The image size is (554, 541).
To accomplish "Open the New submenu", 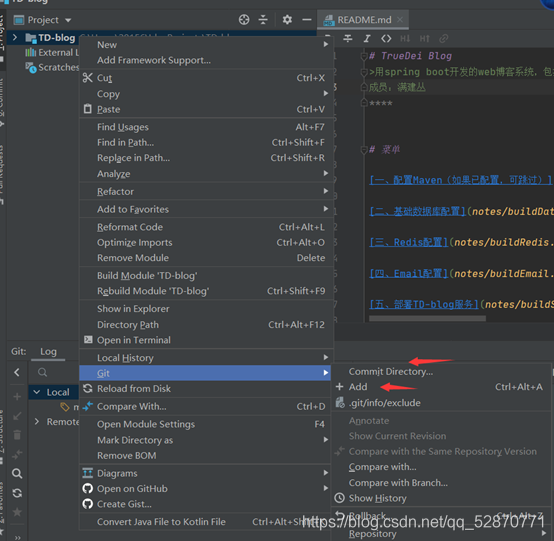I will click(206, 45).
